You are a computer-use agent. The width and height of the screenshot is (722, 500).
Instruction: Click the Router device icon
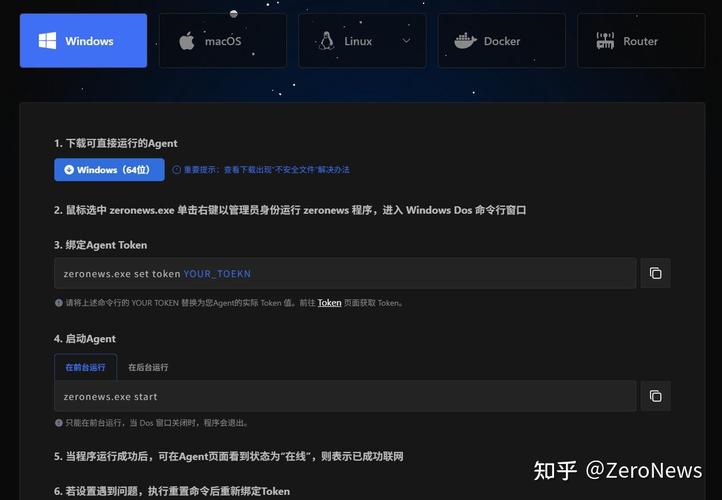(605, 41)
